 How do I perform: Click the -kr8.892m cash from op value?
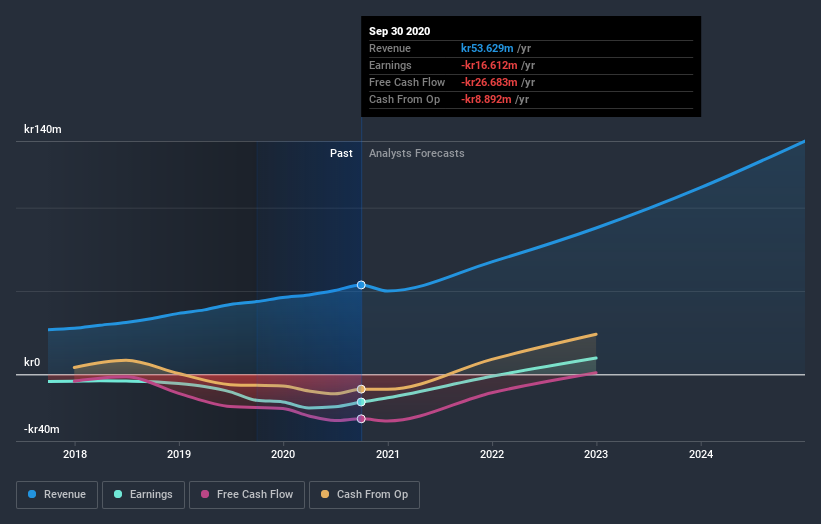[486, 99]
